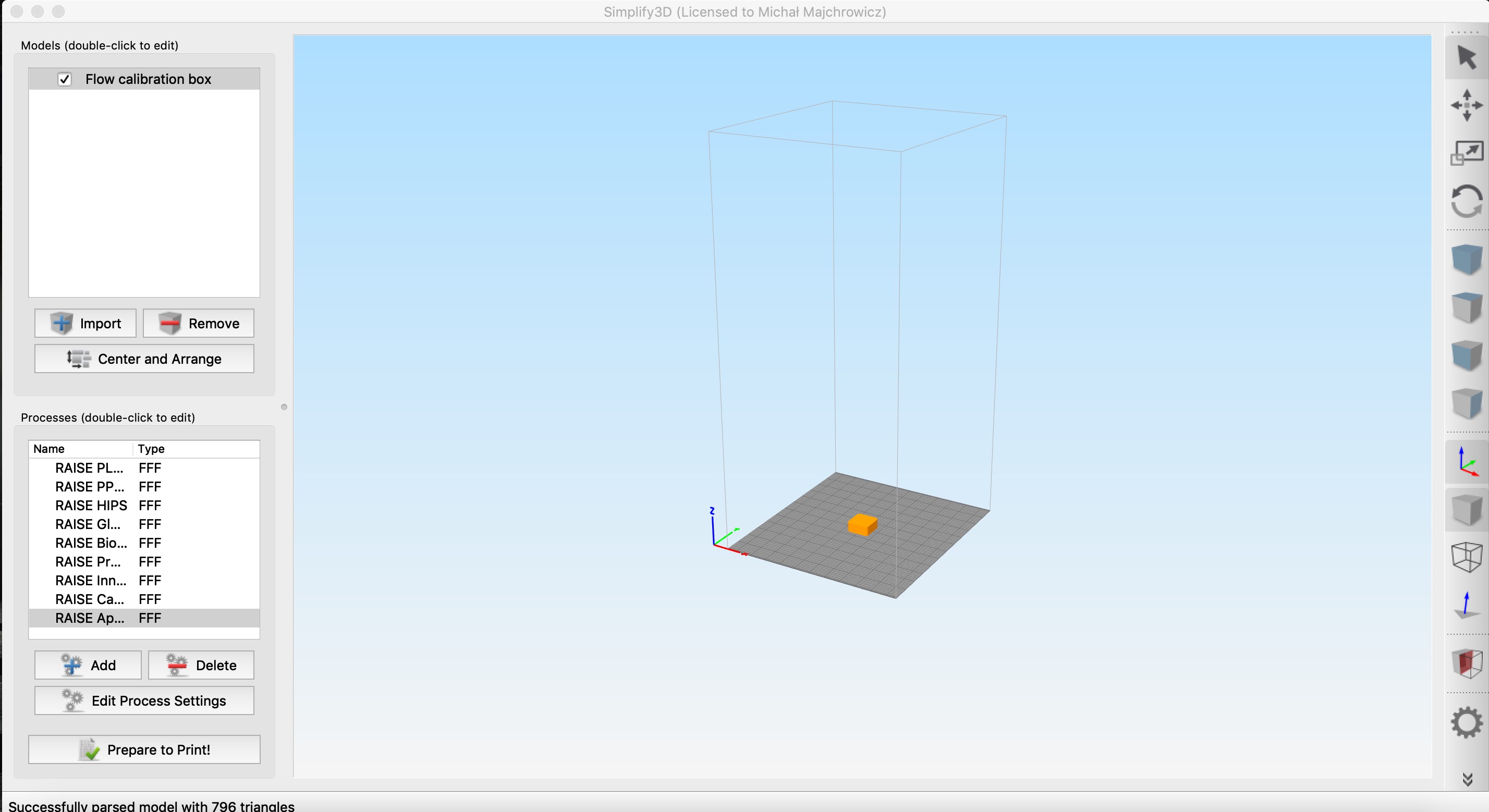Uncheck the Flow calibration box checkbox

(65, 79)
